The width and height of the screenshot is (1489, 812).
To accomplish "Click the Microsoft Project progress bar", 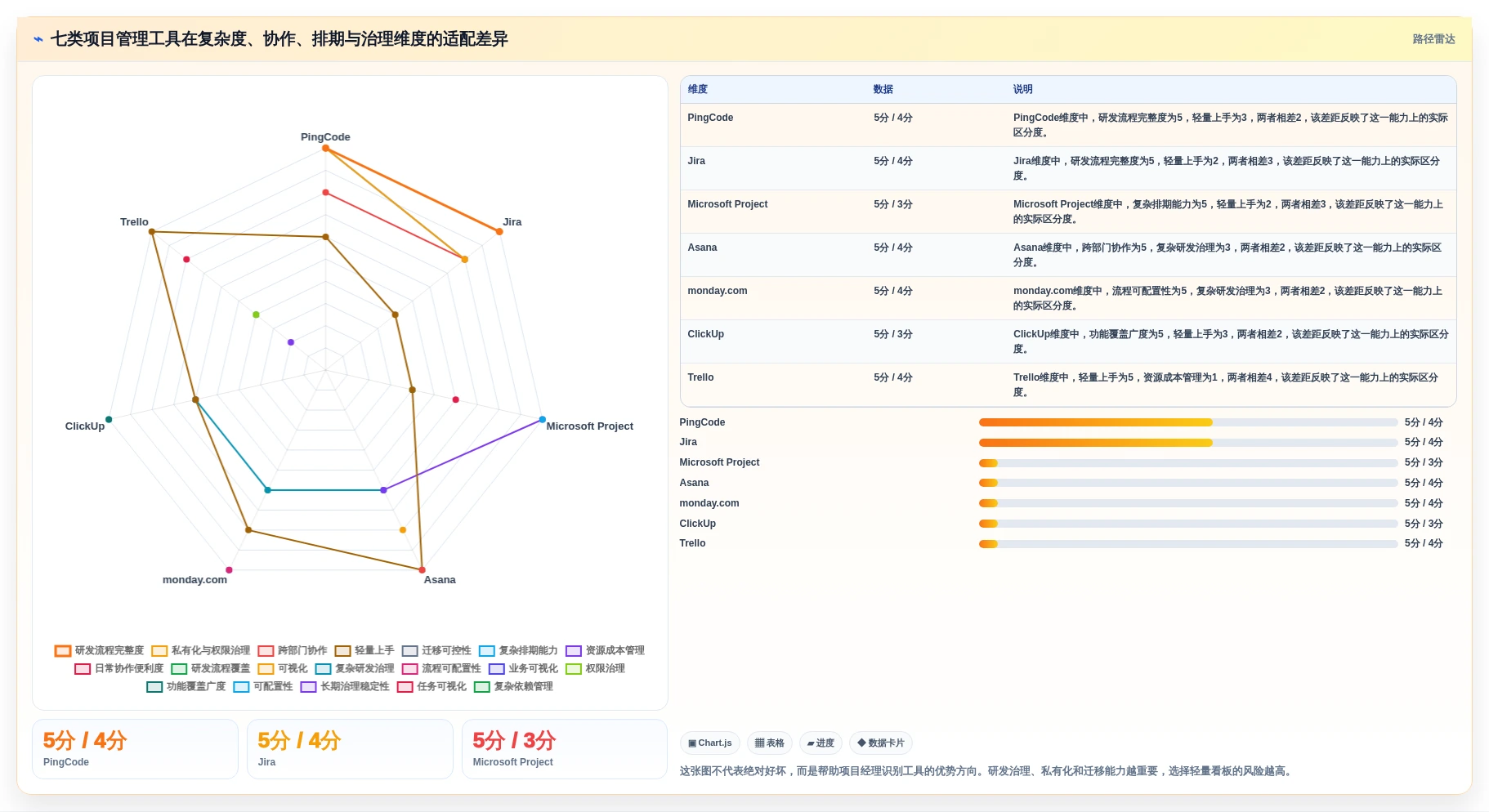I will (x=1188, y=463).
